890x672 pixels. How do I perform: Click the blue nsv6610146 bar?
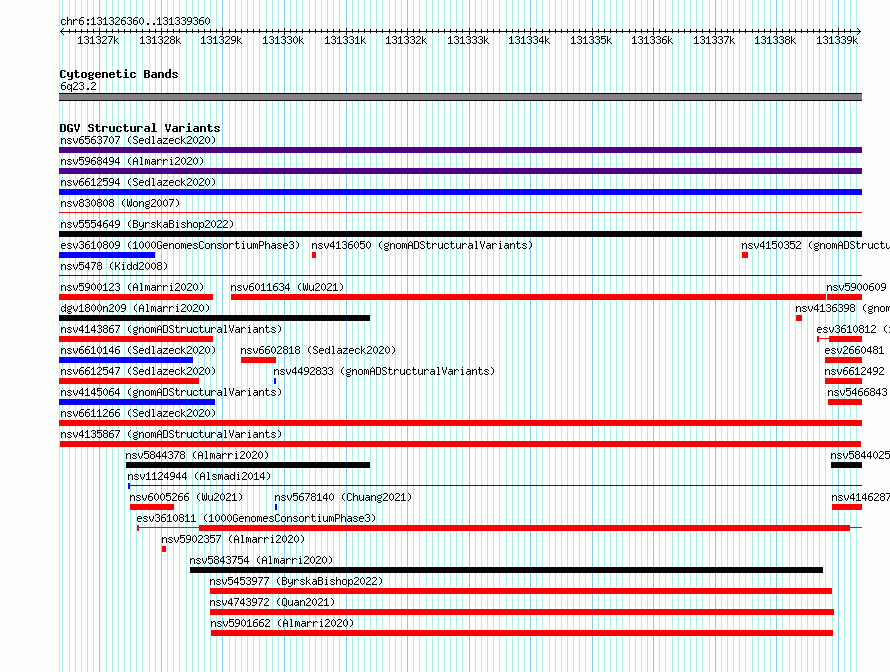[x=126, y=360]
